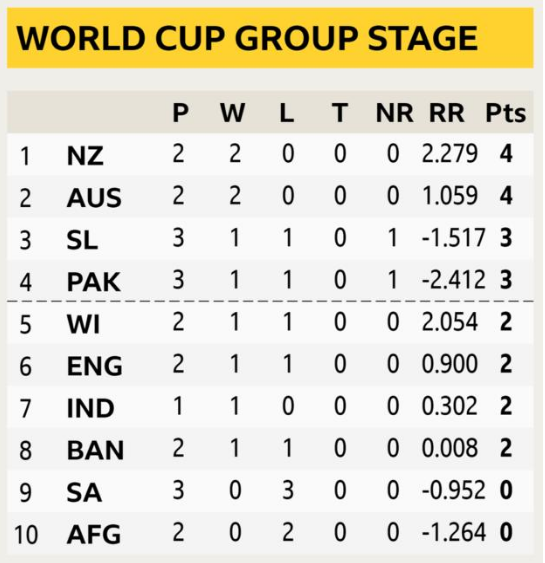Click the NR column header

pyautogui.click(x=395, y=113)
